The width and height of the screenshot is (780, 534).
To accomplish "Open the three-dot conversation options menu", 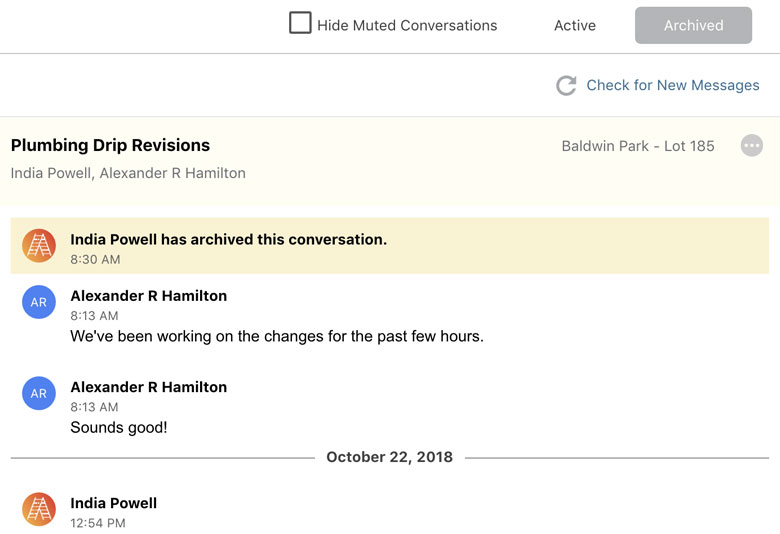I will coord(752,146).
